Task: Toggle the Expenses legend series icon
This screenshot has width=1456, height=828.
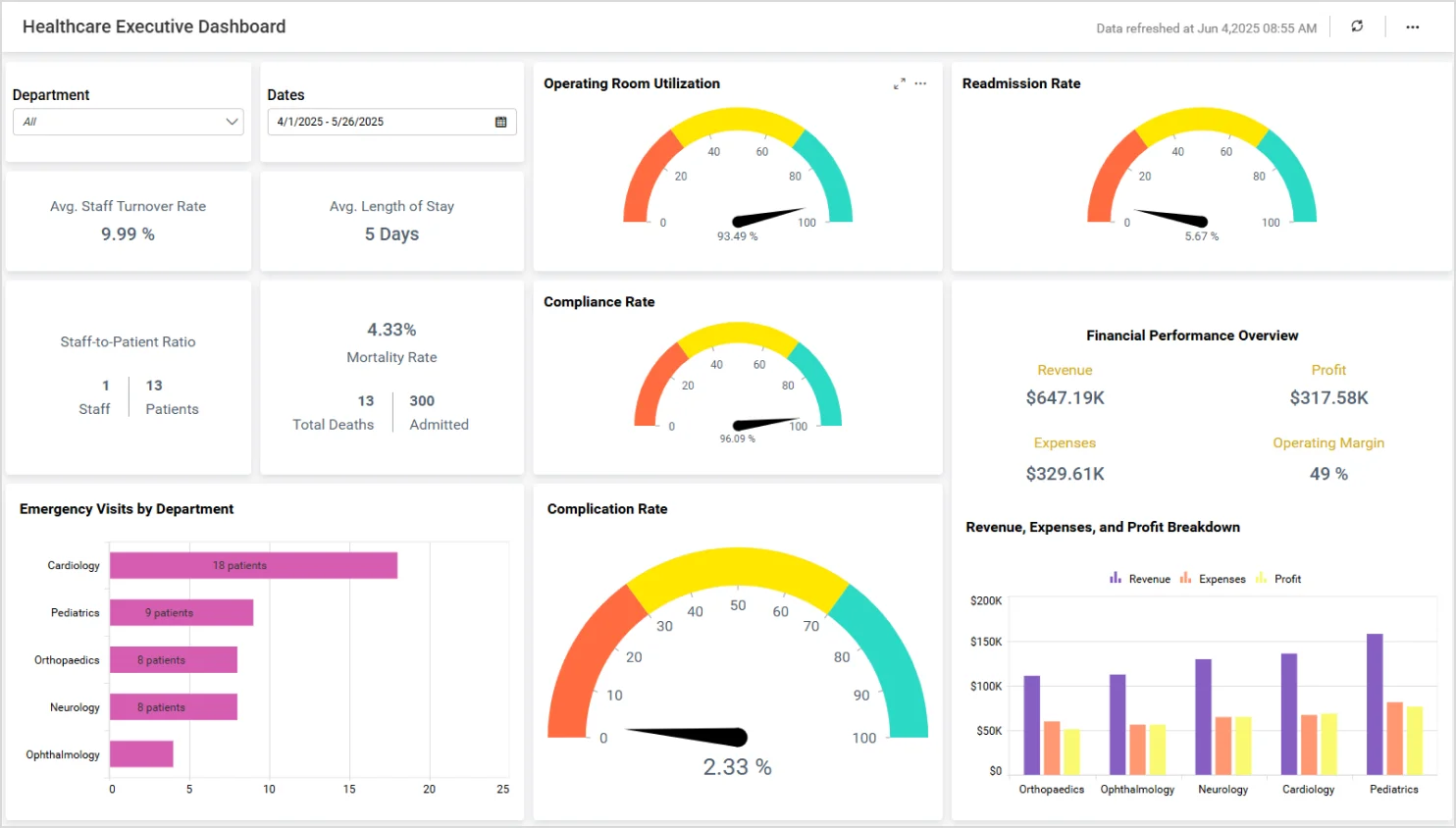Action: click(1185, 579)
